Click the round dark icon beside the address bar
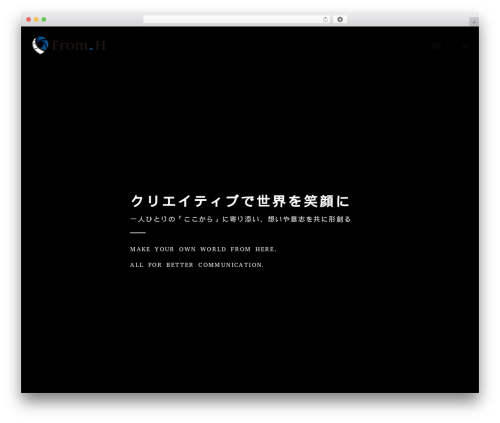Viewport: 500px width, 423px height. click(340, 19)
